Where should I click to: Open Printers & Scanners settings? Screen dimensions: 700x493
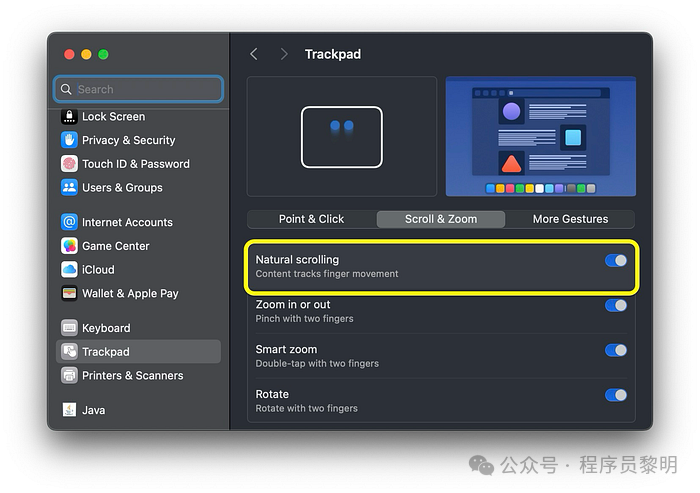click(x=133, y=376)
